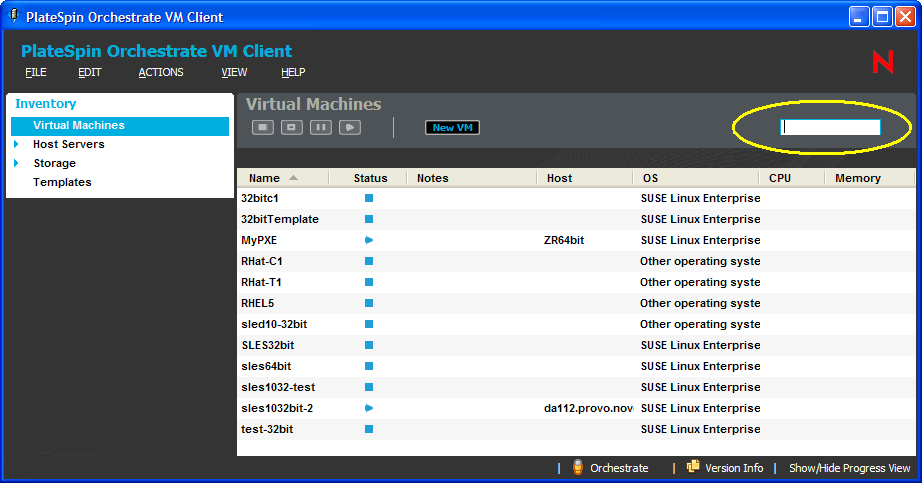Select the sles64bit virtual machine row
Viewport: 922px width, 483px height.
click(576, 366)
